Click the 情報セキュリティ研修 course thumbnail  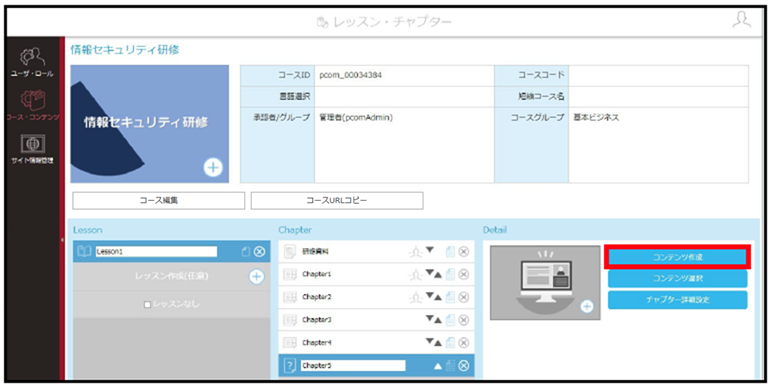150,124
